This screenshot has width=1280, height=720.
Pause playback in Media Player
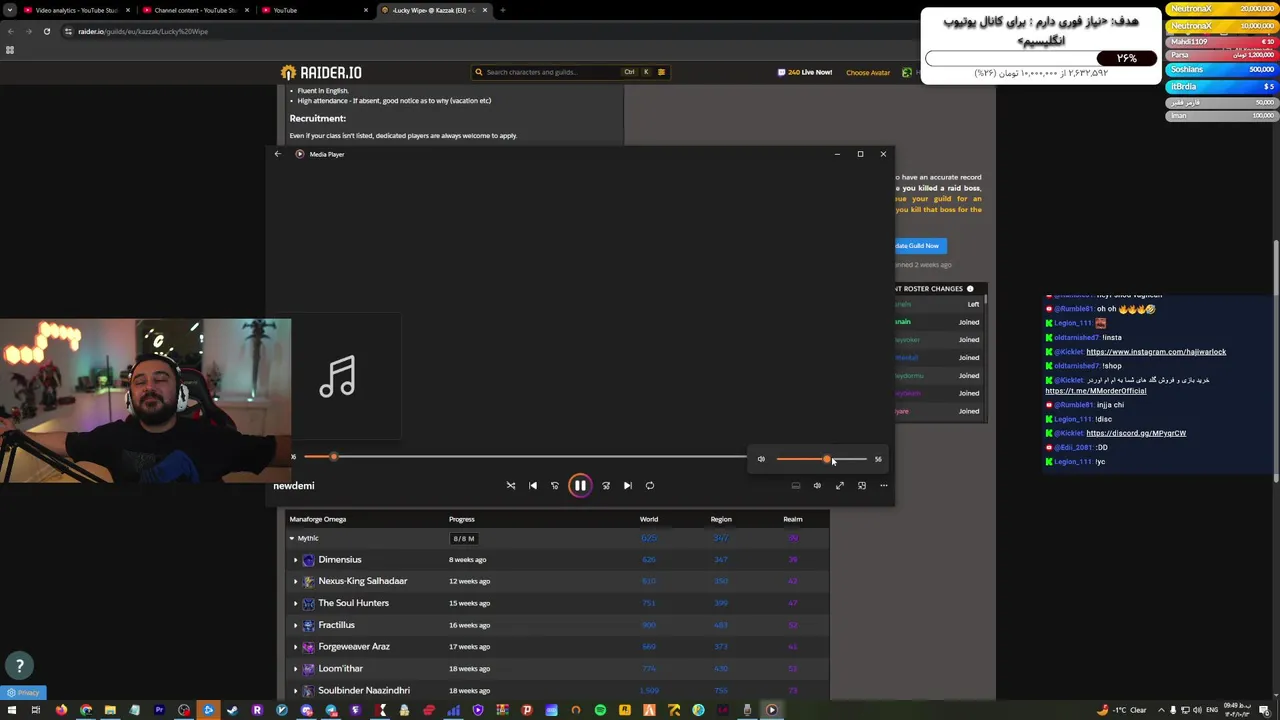pyautogui.click(x=580, y=485)
